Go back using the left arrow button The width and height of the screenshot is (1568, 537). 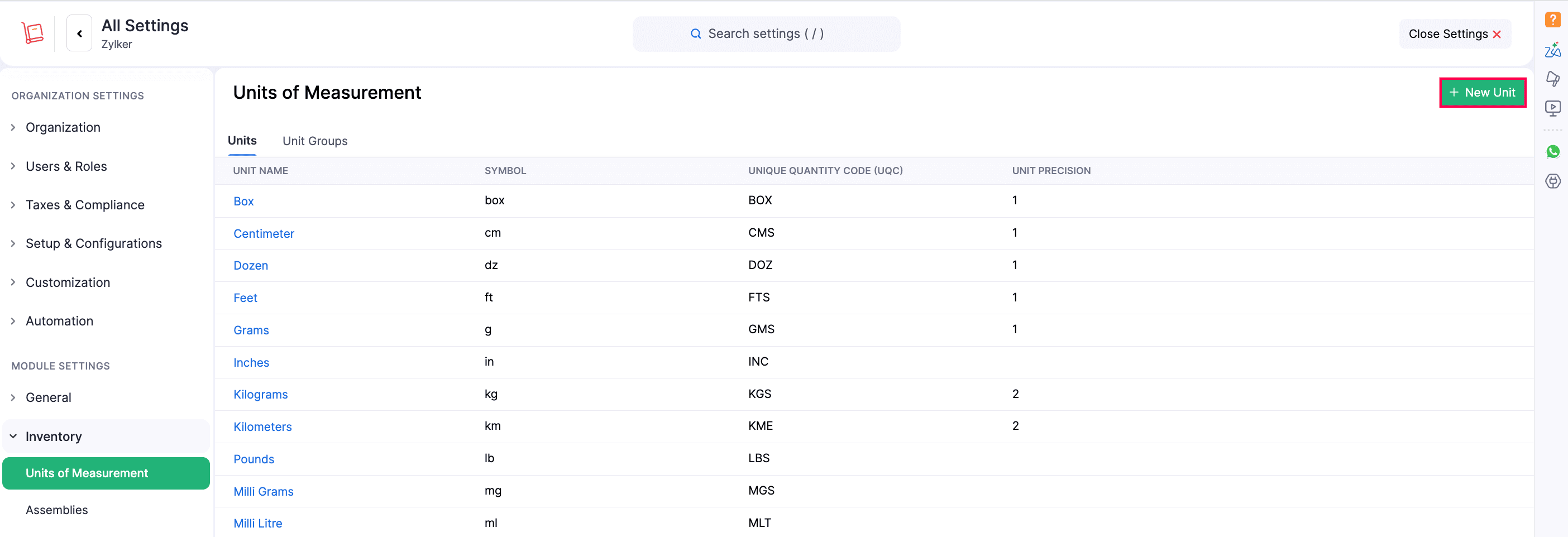click(79, 33)
